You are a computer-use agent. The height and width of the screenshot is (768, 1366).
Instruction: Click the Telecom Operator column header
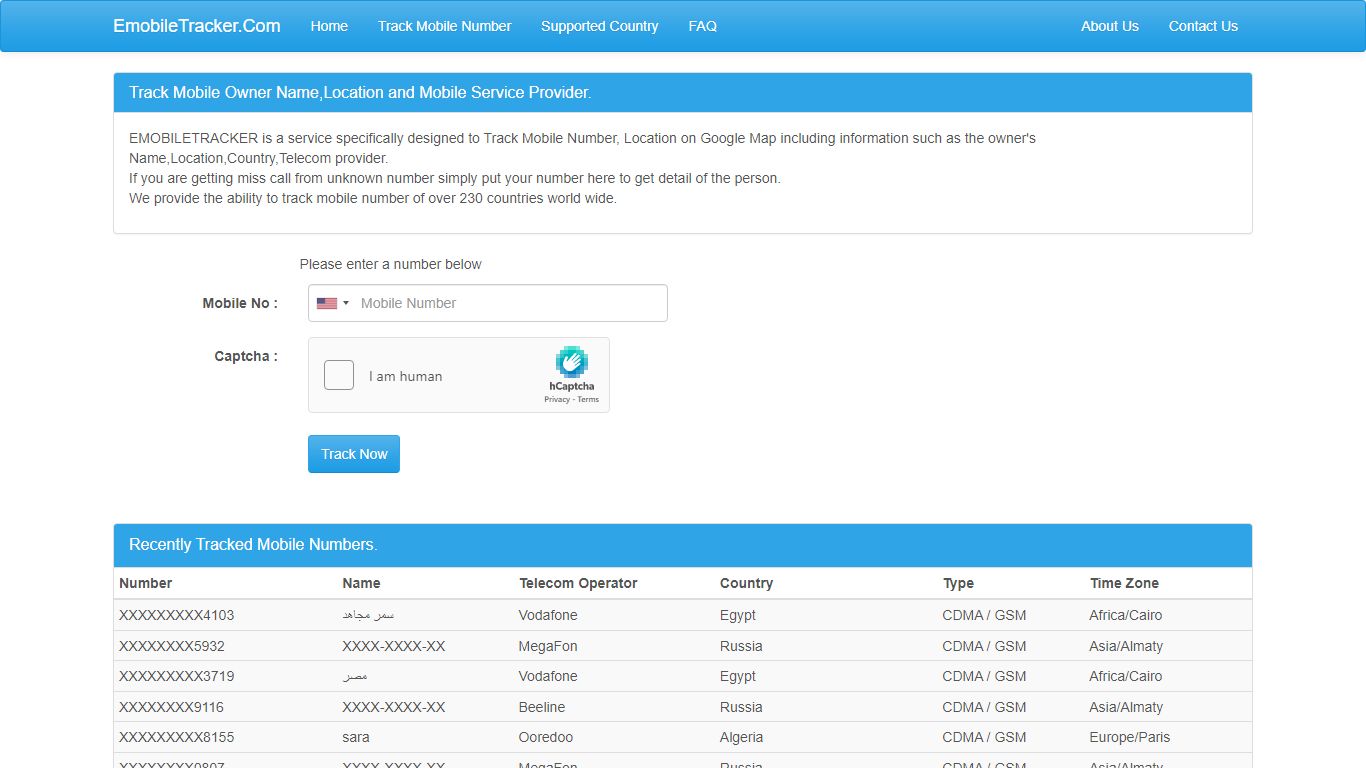[578, 583]
